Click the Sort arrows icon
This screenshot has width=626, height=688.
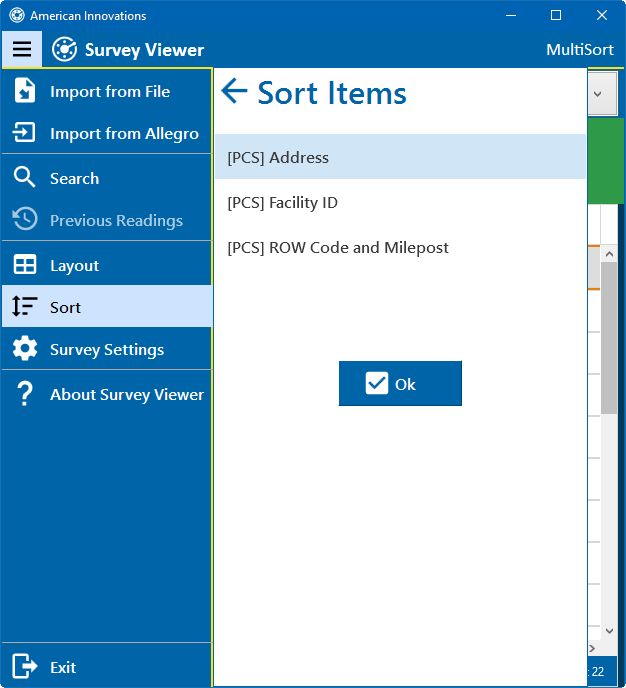tap(24, 306)
